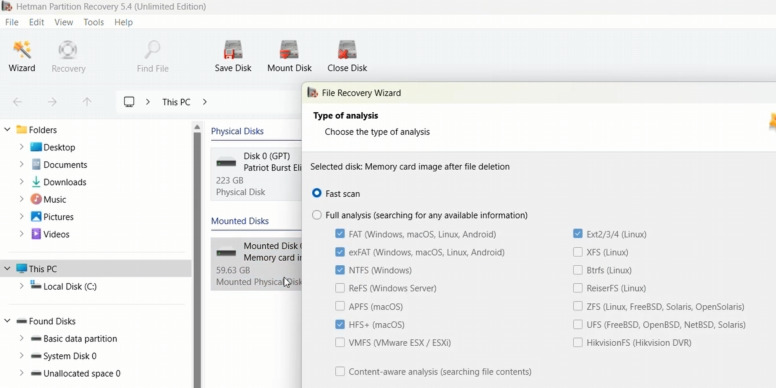Enable the XFS (Linux) checkbox
This screenshot has width=776, height=388.
pos(578,252)
